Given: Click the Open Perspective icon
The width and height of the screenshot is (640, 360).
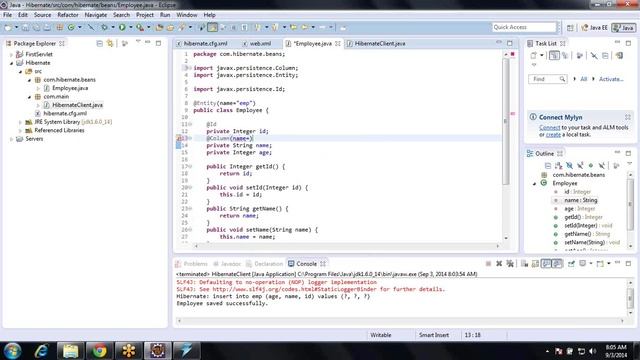Looking at the screenshot, I should click(x=570, y=28).
